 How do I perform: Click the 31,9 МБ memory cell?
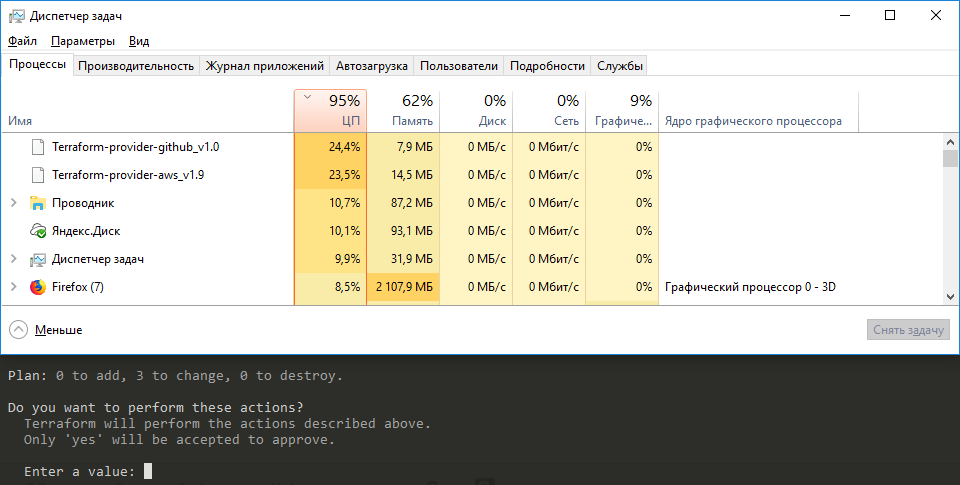point(403,260)
